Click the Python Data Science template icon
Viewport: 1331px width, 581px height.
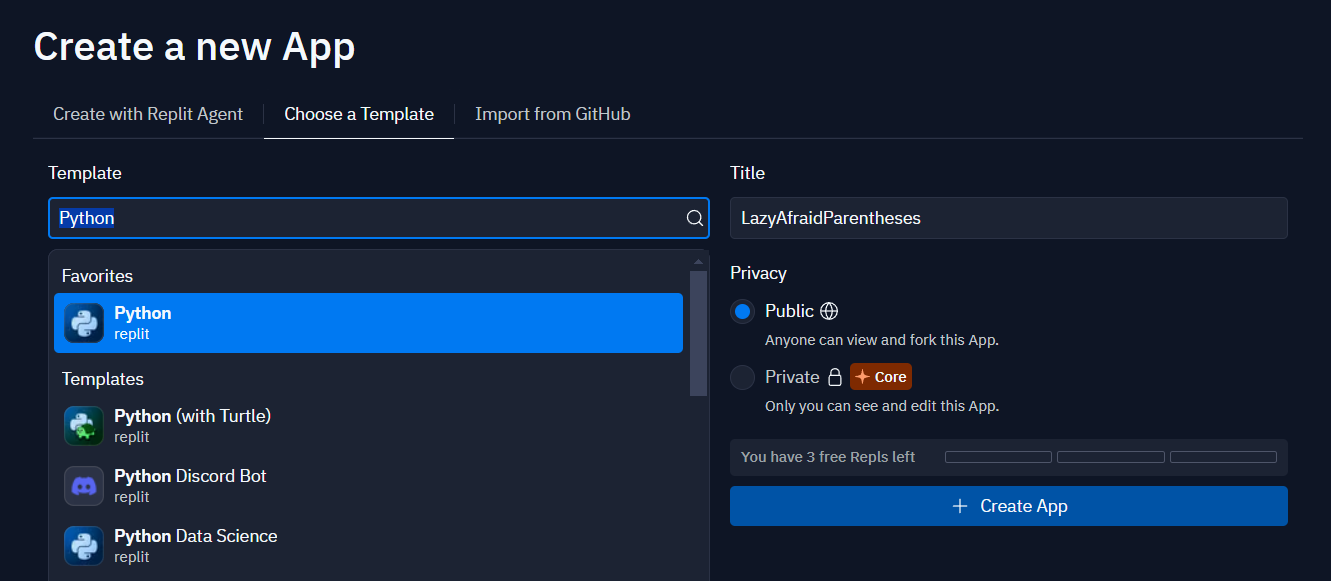(x=84, y=546)
